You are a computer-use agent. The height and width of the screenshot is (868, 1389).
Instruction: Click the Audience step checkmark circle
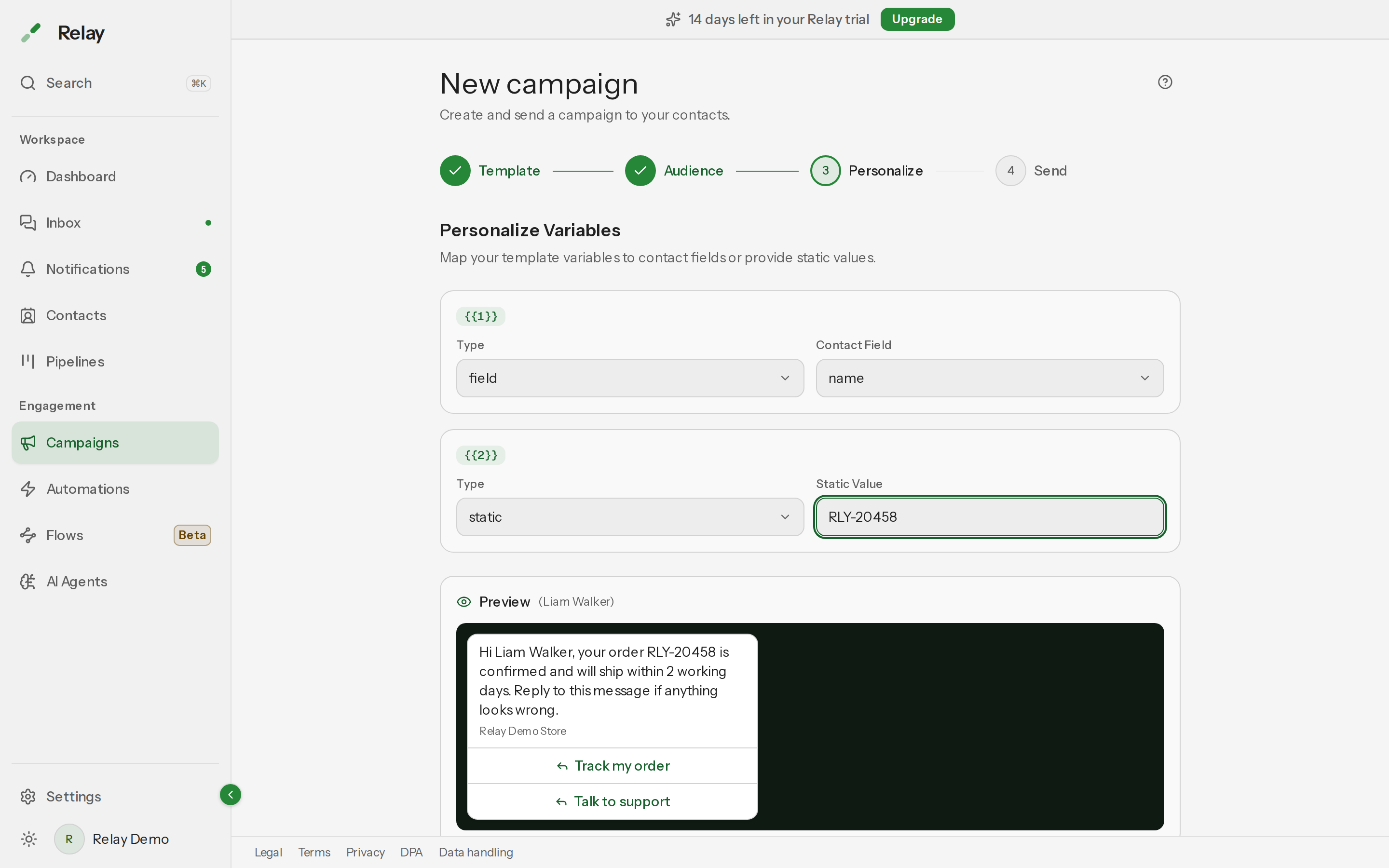coord(640,171)
